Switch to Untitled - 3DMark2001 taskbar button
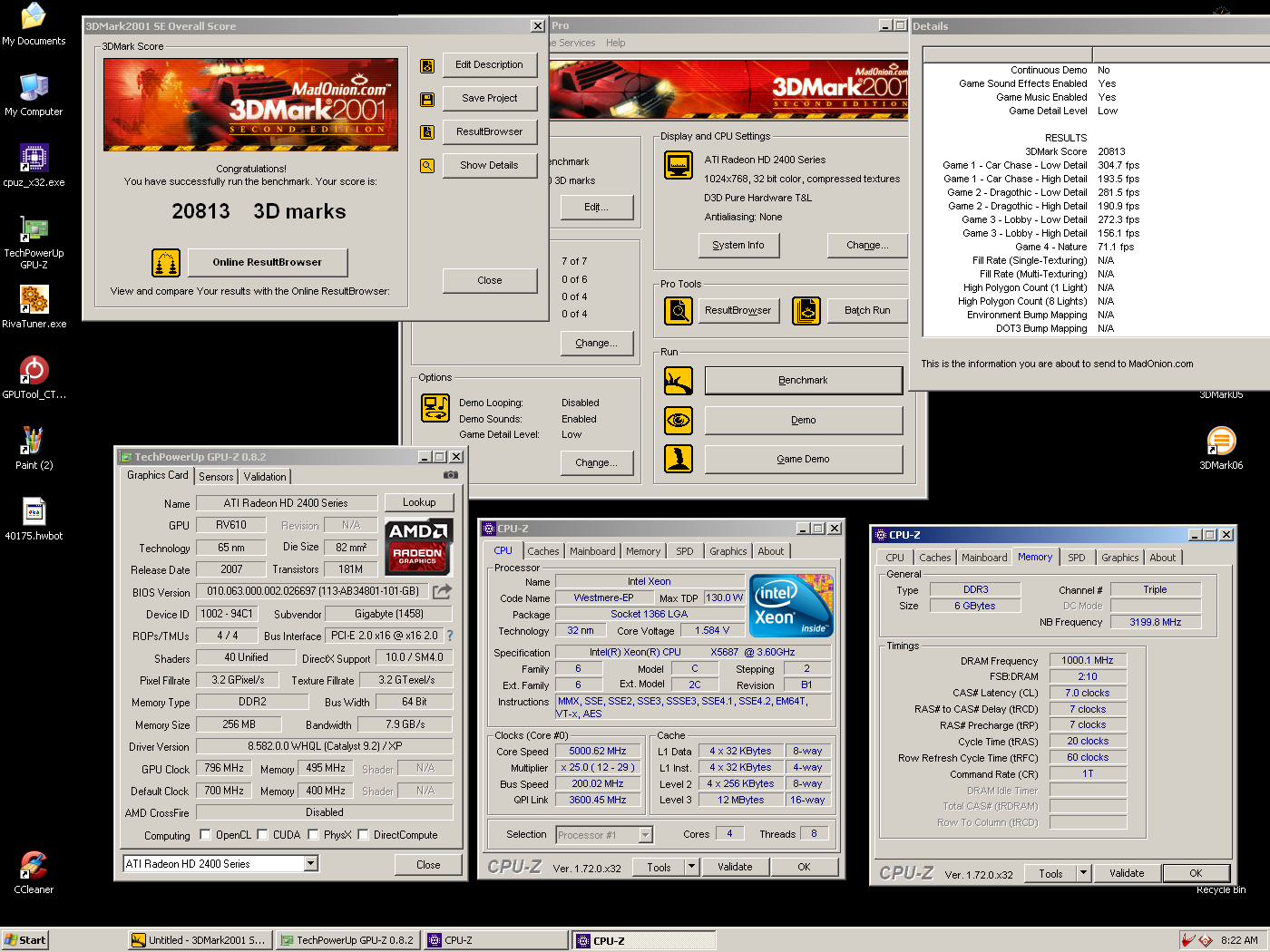Screen dimensions: 1270x952 (x=200, y=940)
